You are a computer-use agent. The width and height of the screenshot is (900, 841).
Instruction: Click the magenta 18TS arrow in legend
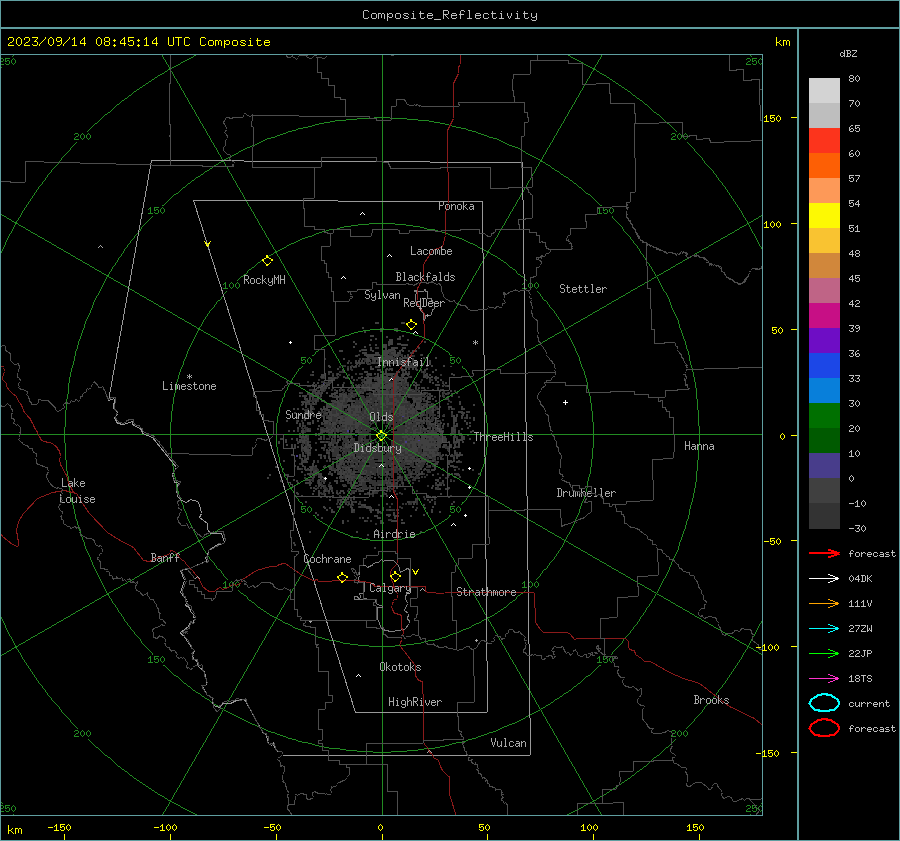[824, 679]
